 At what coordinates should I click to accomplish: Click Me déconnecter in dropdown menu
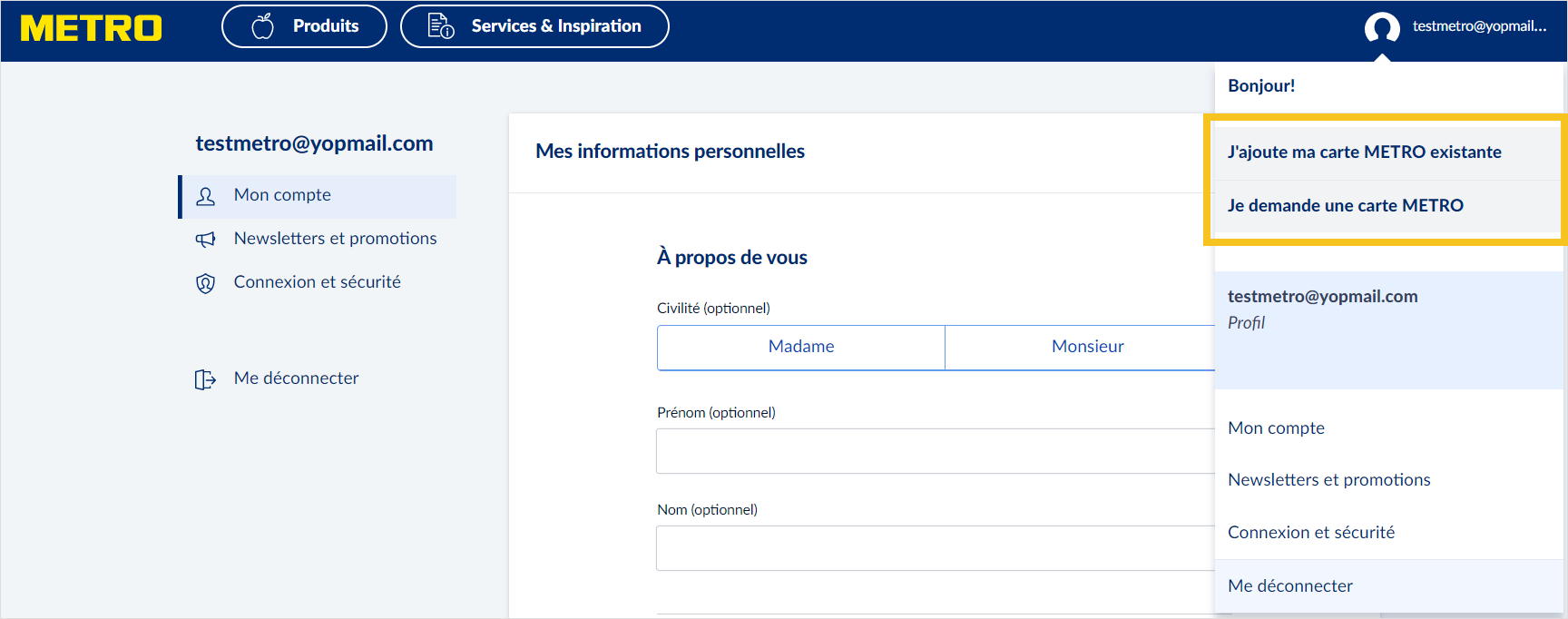[1389, 586]
